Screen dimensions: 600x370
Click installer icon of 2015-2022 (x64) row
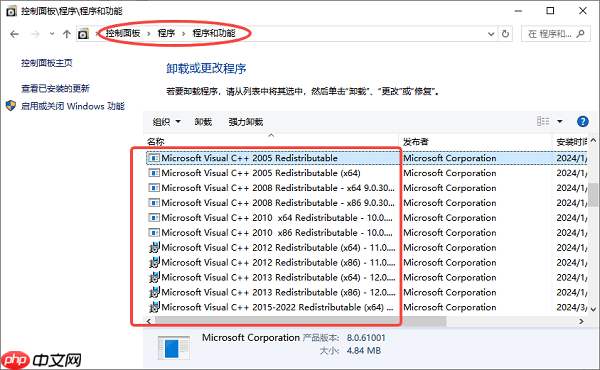pyautogui.click(x=154, y=307)
